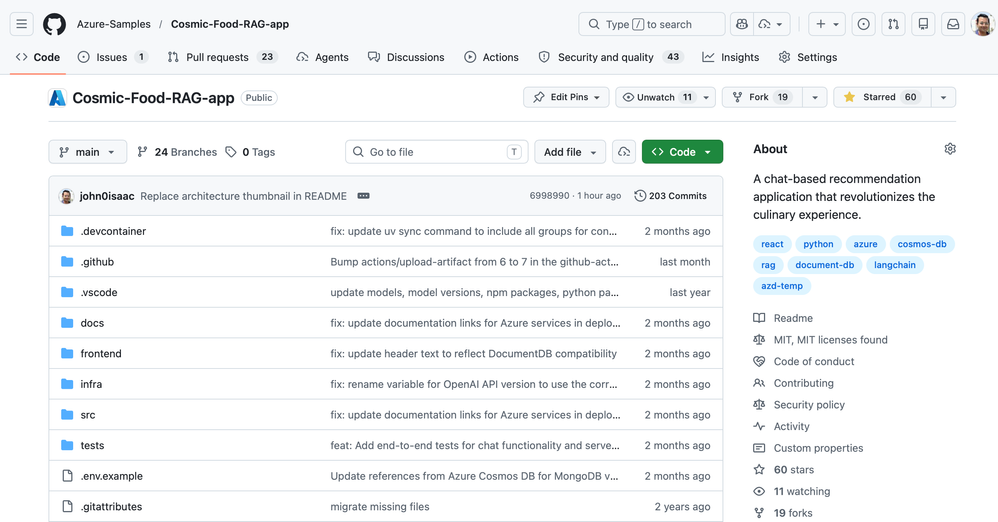This screenshot has height=522, width=998.
Task: Open the Agents tab
Action: tap(323, 57)
